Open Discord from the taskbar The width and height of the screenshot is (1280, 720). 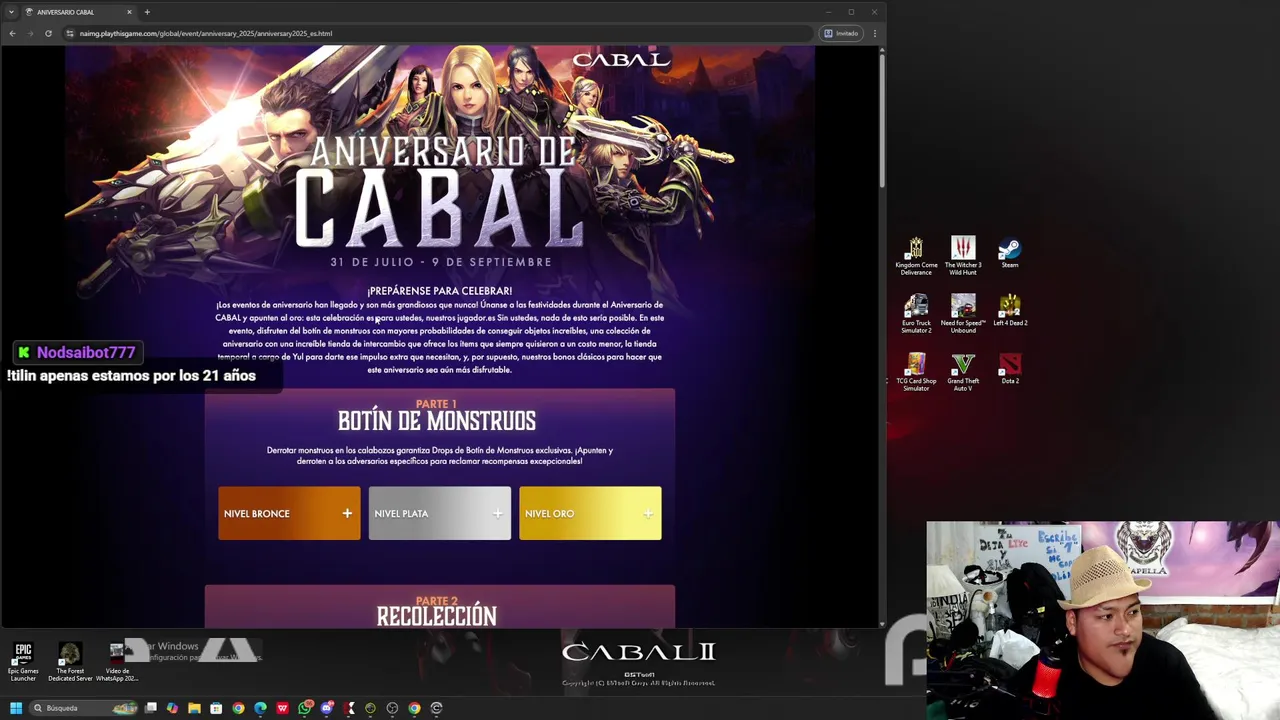click(326, 708)
